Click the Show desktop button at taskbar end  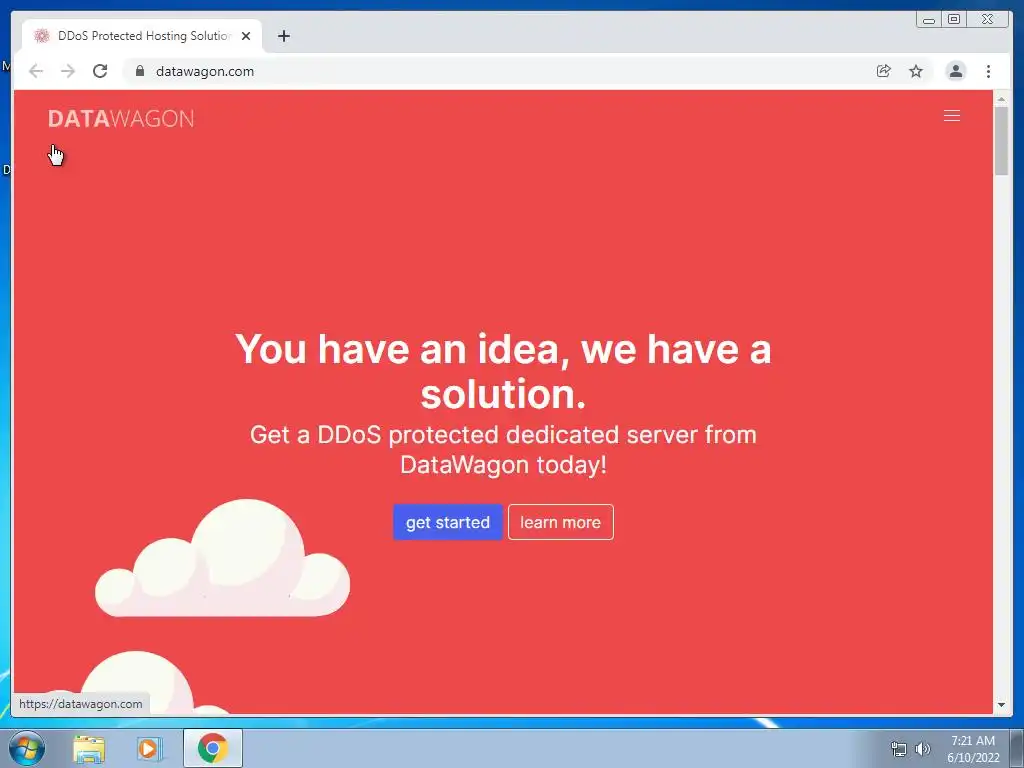1017,748
